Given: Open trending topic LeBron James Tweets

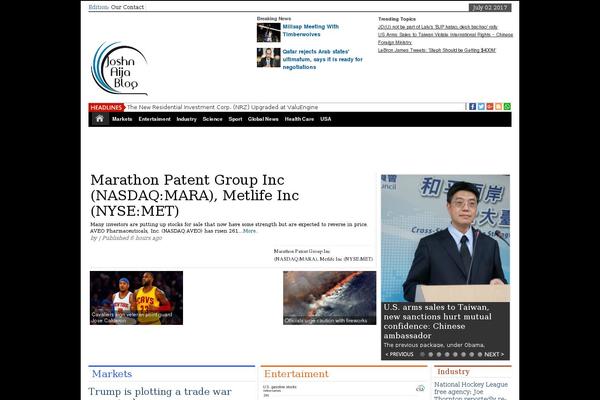Looking at the screenshot, I should click(x=437, y=50).
